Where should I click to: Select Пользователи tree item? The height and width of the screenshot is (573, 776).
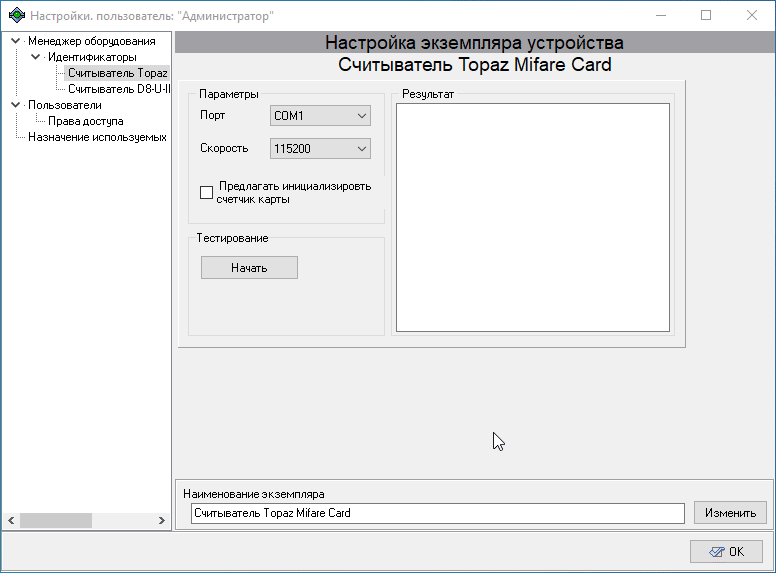(x=65, y=105)
